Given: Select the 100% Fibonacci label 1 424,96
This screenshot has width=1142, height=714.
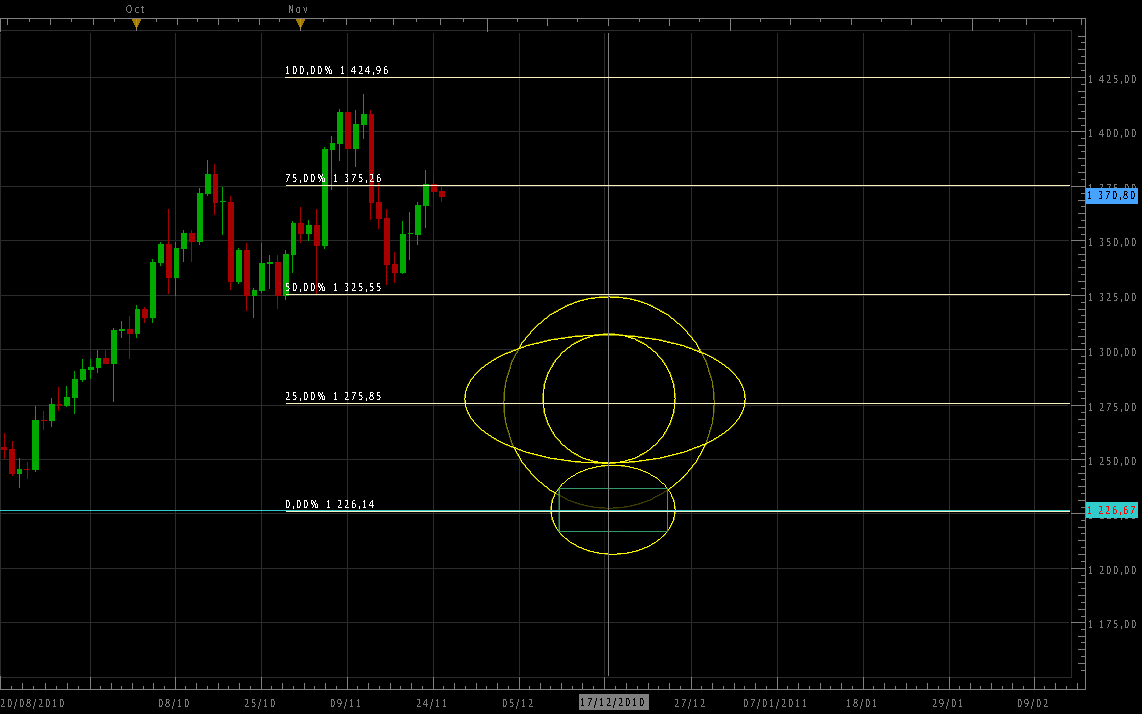Looking at the screenshot, I should click(x=336, y=71).
